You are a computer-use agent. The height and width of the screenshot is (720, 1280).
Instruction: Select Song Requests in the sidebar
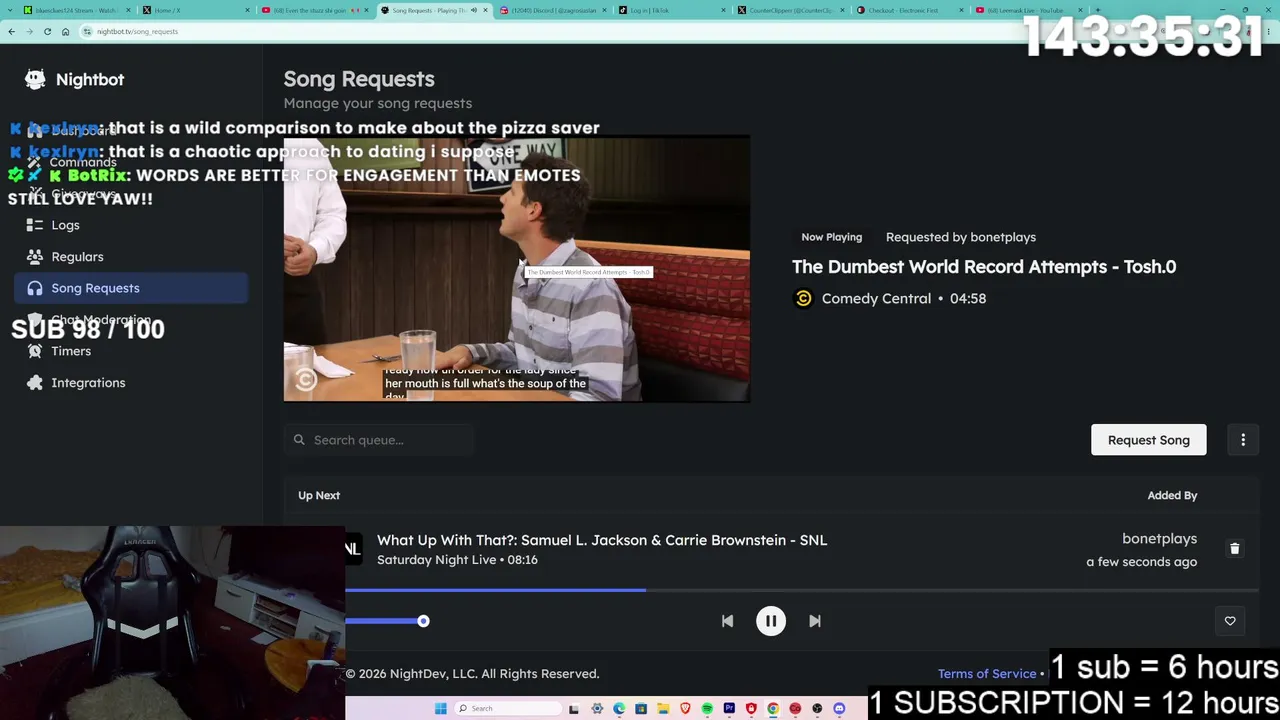[x=131, y=288]
